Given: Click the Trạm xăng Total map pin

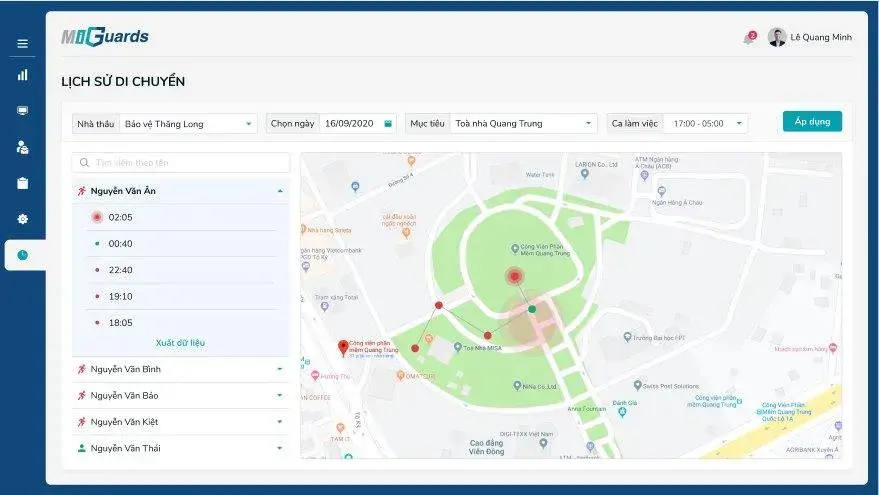Looking at the screenshot, I should tap(325, 306).
